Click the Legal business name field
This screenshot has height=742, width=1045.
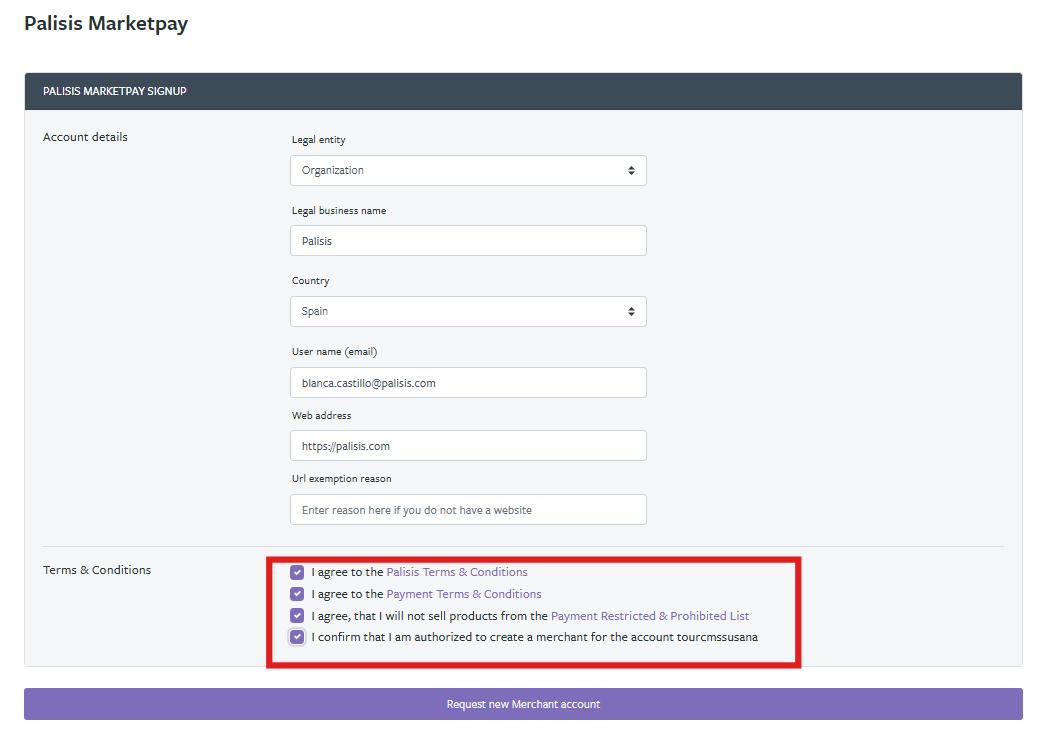(468, 241)
